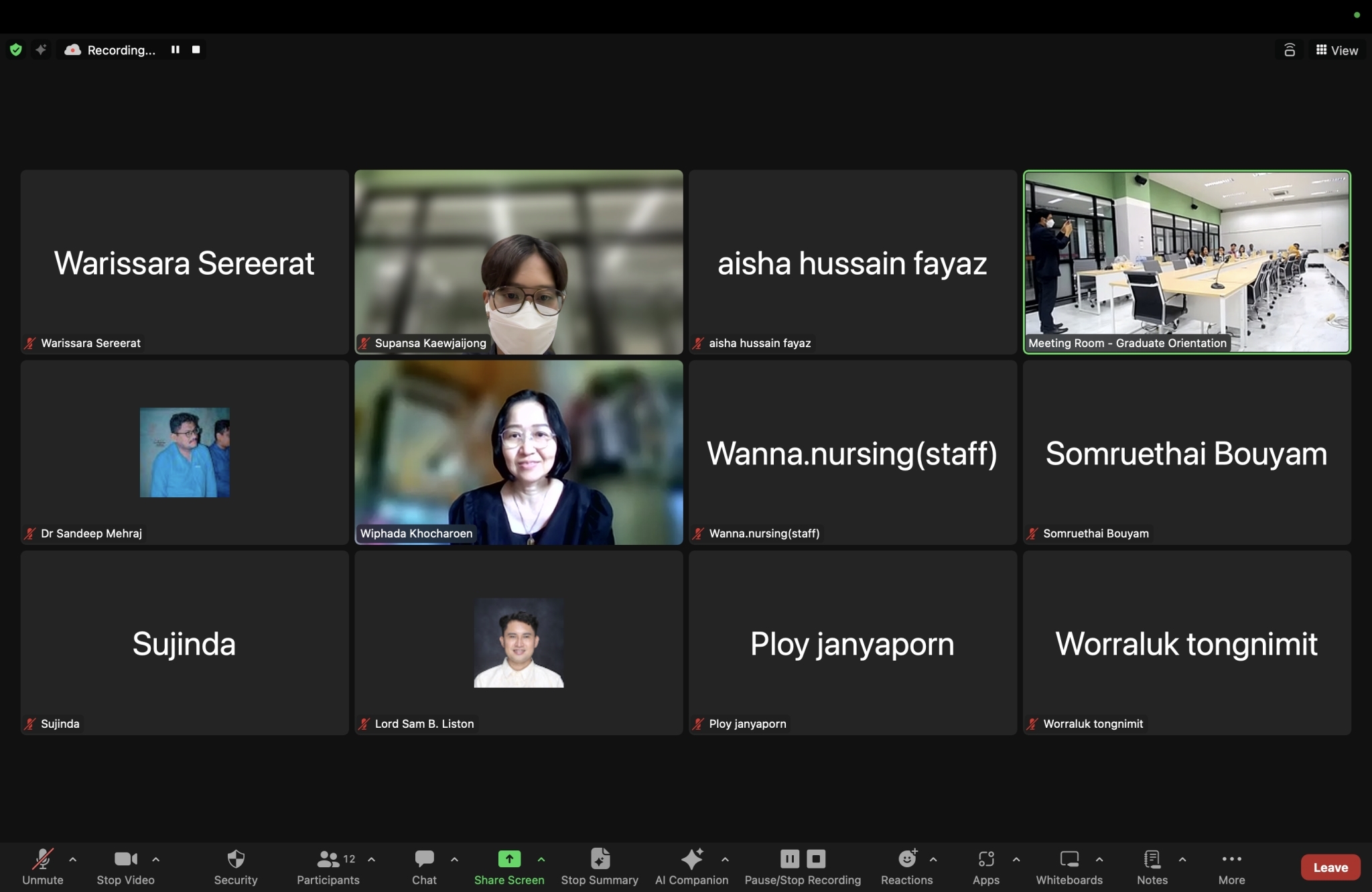
Task: Expand the audio options arrow beside Unmute
Action: [x=73, y=859]
